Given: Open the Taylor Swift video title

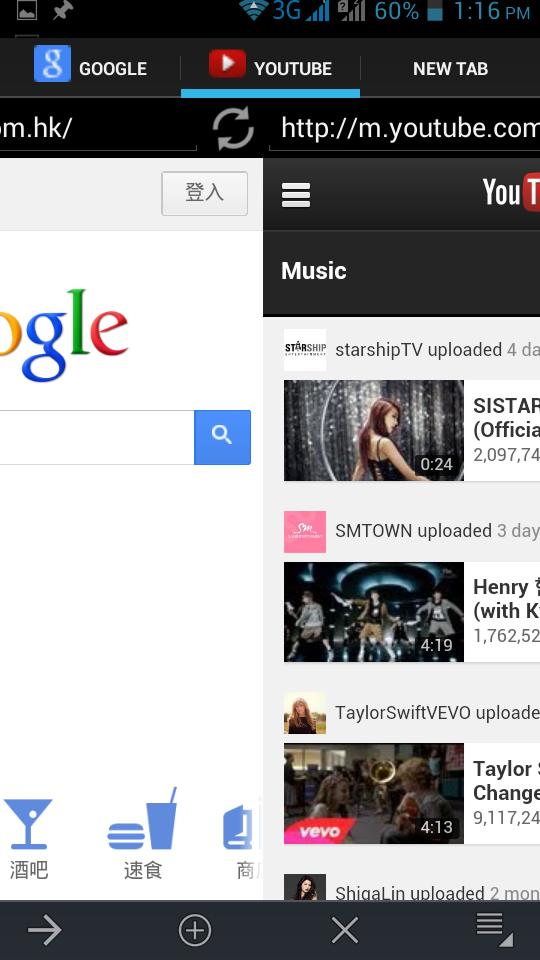Looking at the screenshot, I should pyautogui.click(x=506, y=781).
